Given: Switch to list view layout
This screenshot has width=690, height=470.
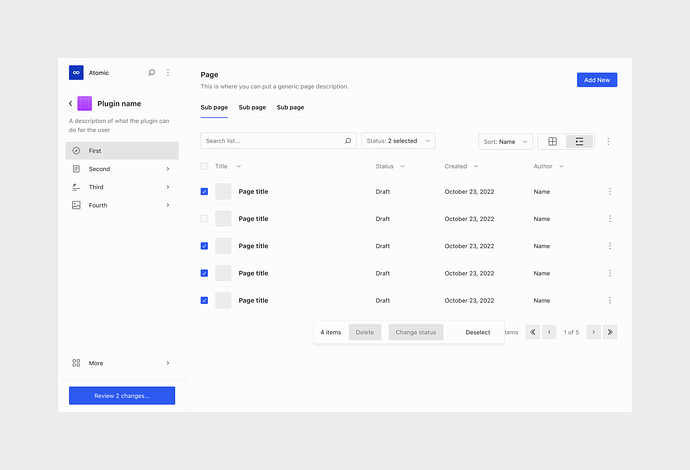Looking at the screenshot, I should 579,142.
